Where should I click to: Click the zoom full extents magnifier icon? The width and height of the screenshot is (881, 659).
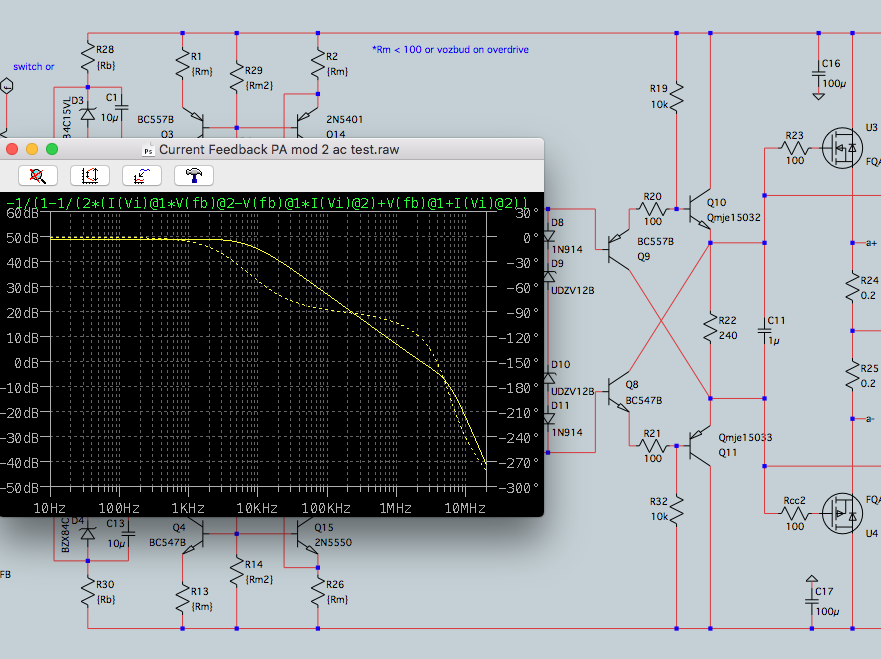pyautogui.click(x=38, y=176)
